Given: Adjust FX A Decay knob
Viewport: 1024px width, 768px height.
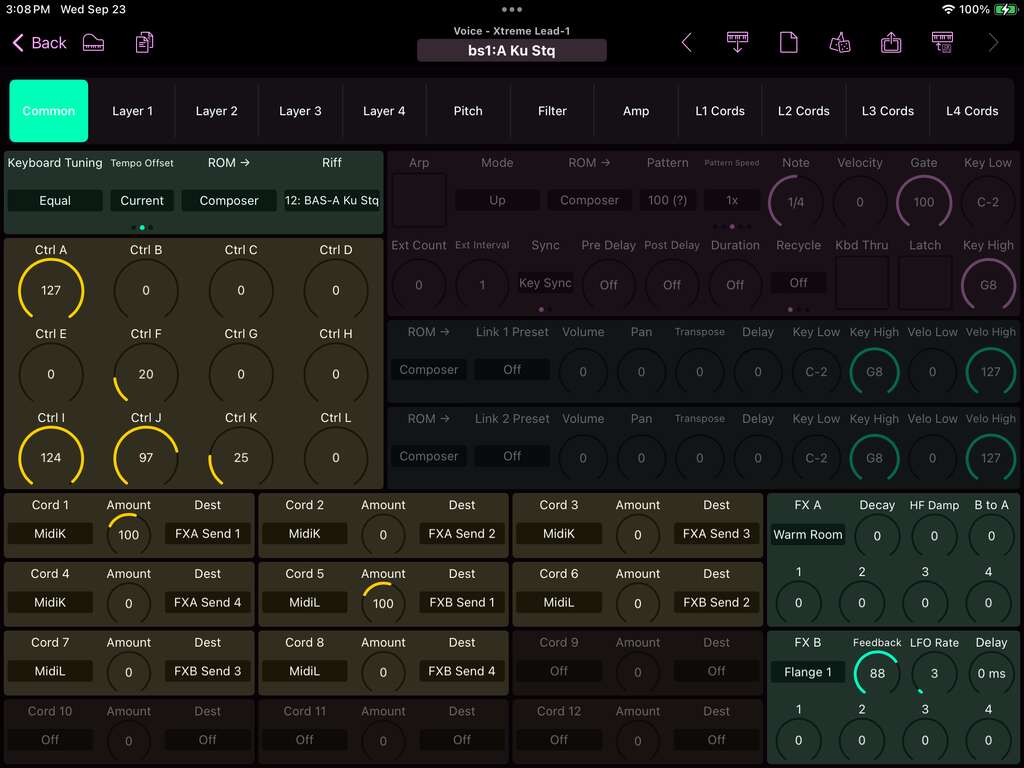Looking at the screenshot, I should tap(877, 536).
